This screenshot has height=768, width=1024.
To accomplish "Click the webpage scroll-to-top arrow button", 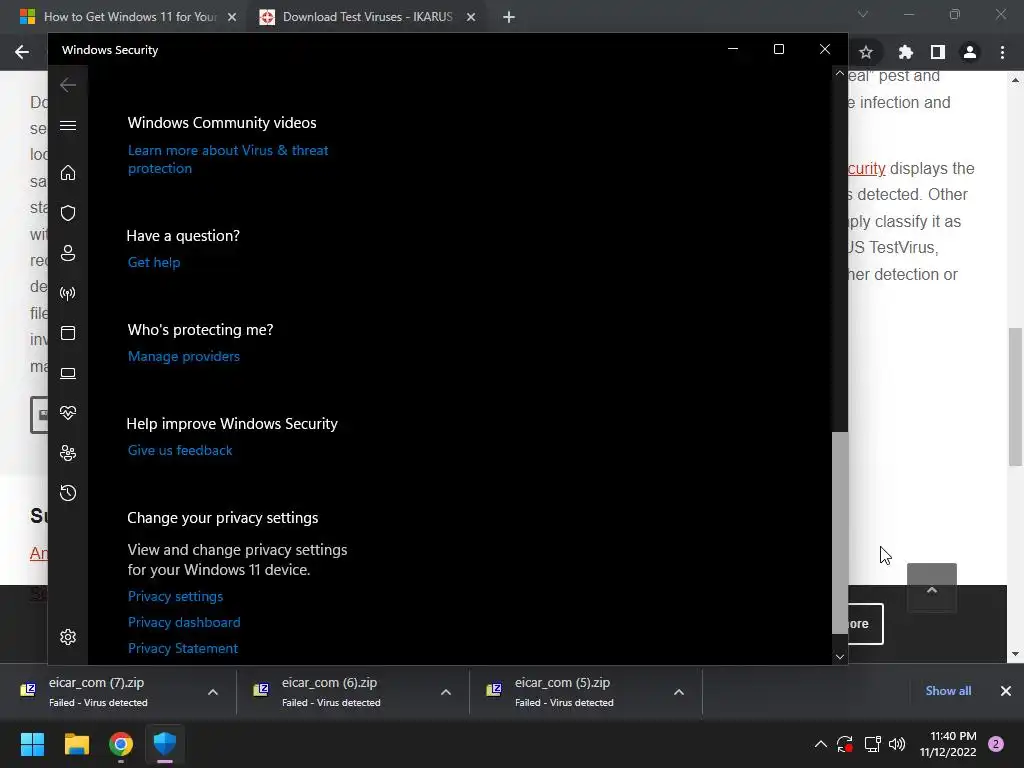I will 932,589.
